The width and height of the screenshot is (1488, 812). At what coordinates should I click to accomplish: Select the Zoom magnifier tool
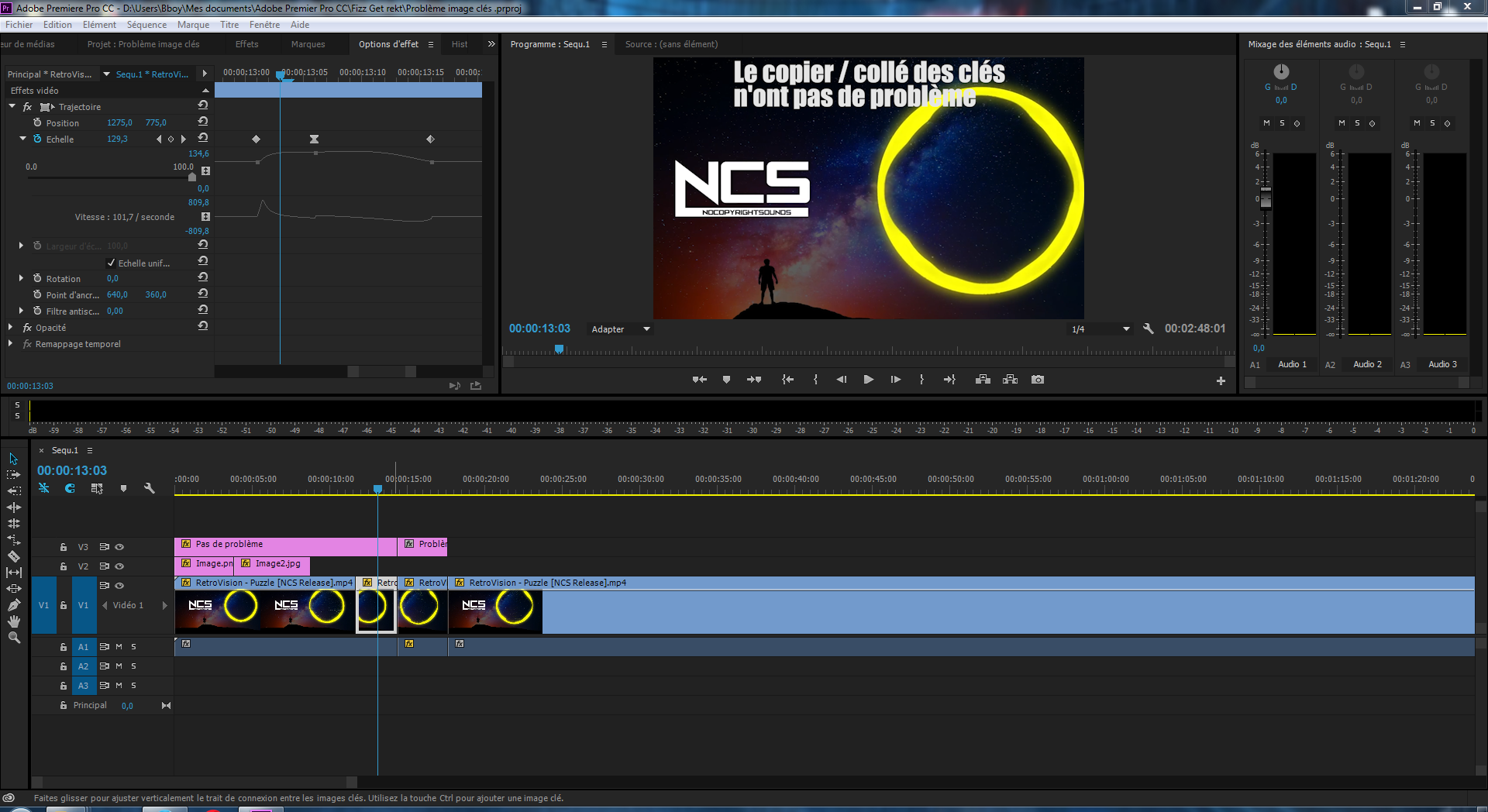pos(13,638)
